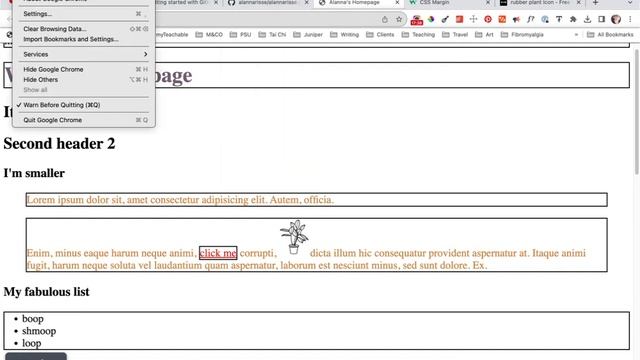Close the Alanna's Homepage tab
The image size is (640, 360).
[397, 3]
